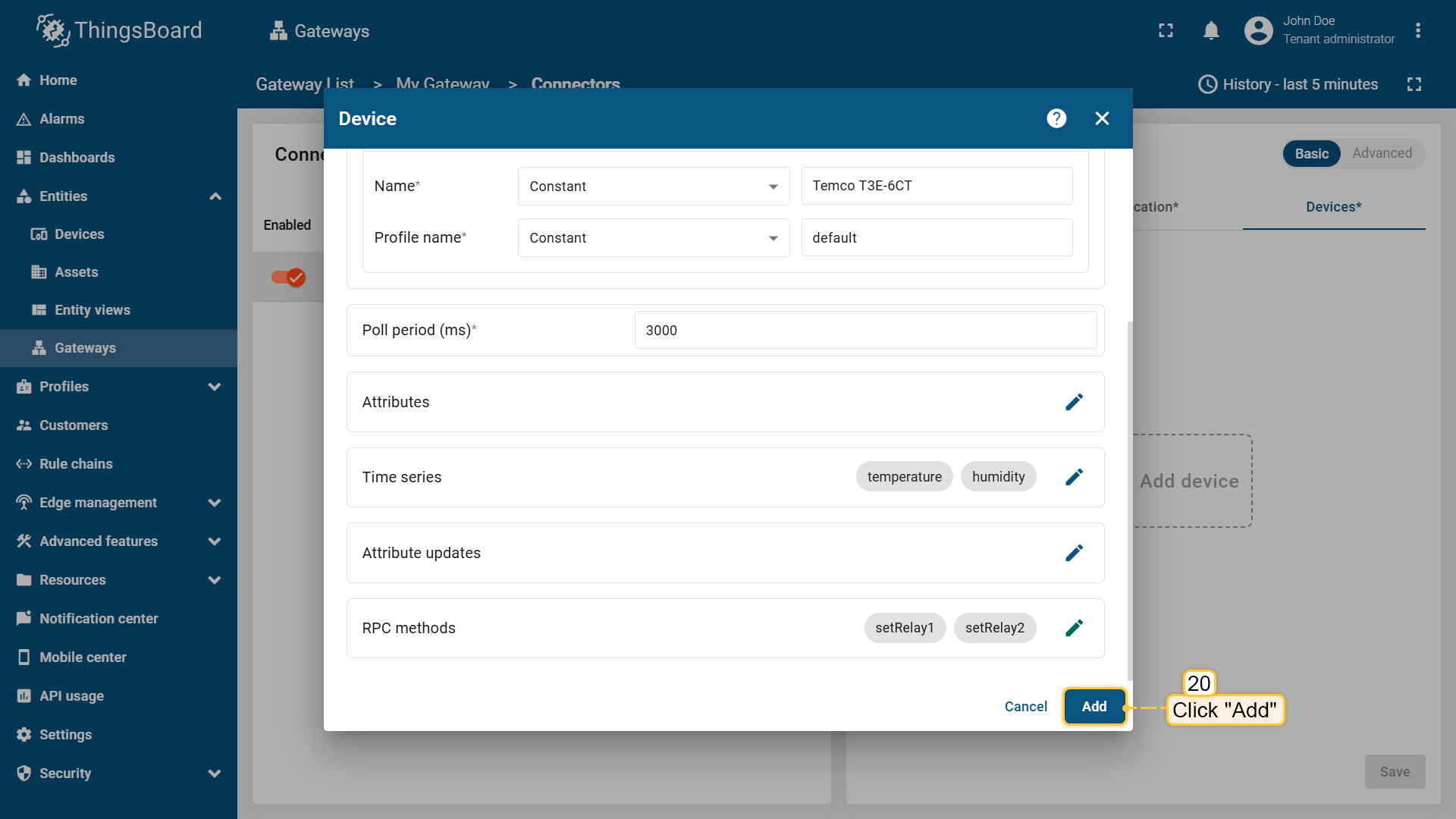This screenshot has height=819, width=1456.
Task: Open notifications bell icon
Action: (1211, 30)
